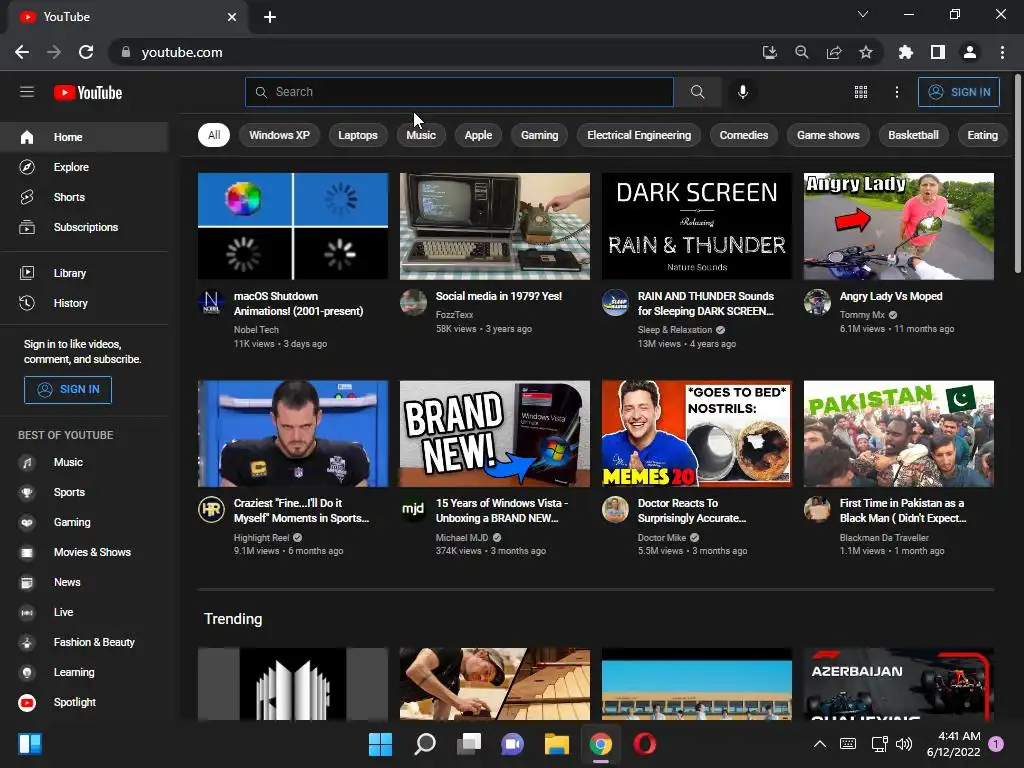Open Spotlight in the sidebar
Viewport: 1024px width, 768px height.
pos(84,703)
